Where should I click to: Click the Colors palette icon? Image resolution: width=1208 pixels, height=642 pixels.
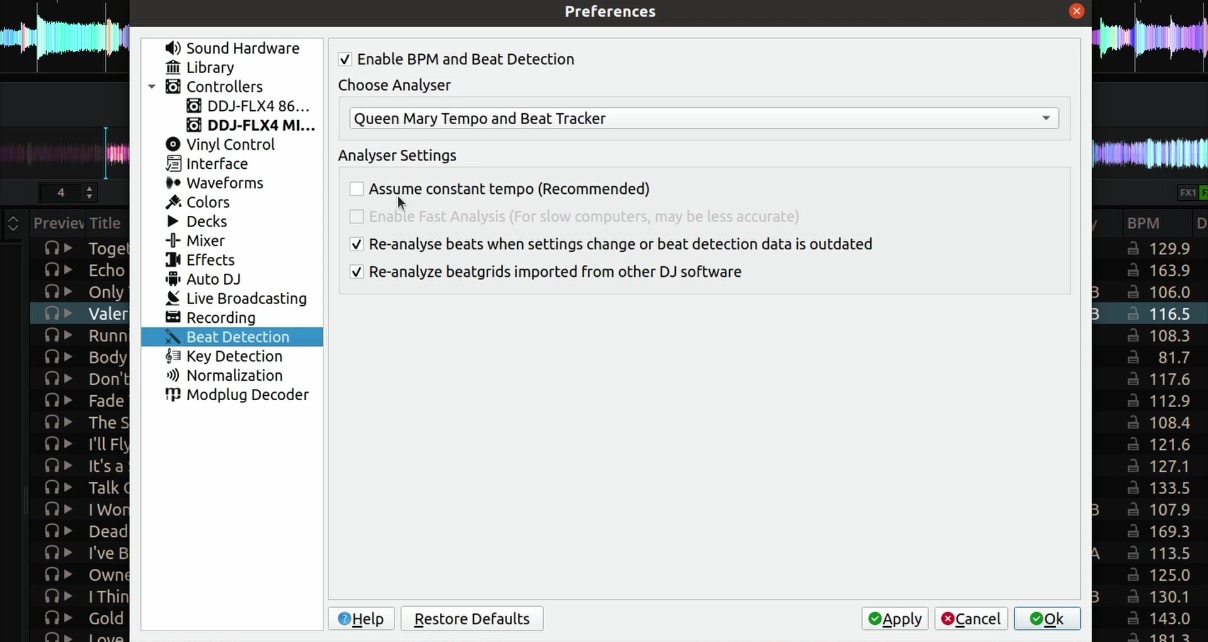173,202
